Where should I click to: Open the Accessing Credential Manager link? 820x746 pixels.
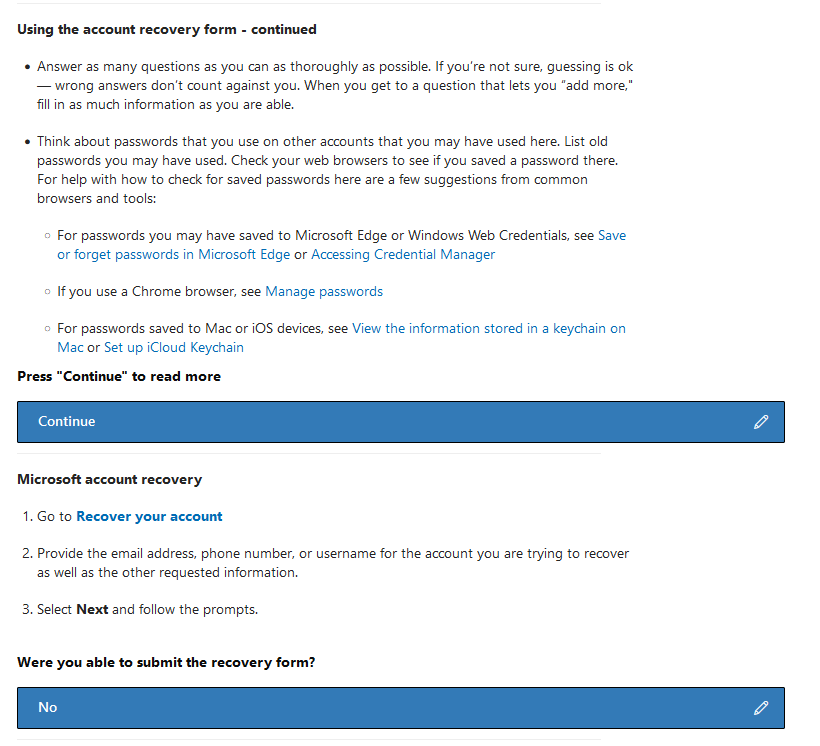[x=403, y=255]
